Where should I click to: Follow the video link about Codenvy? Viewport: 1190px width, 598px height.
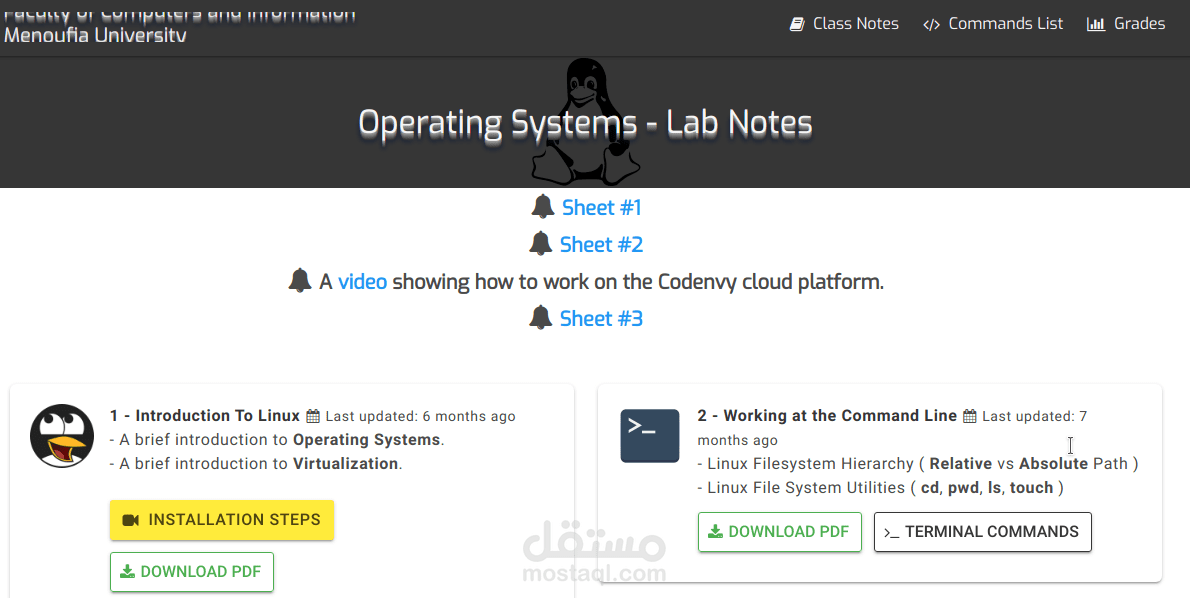coord(362,282)
